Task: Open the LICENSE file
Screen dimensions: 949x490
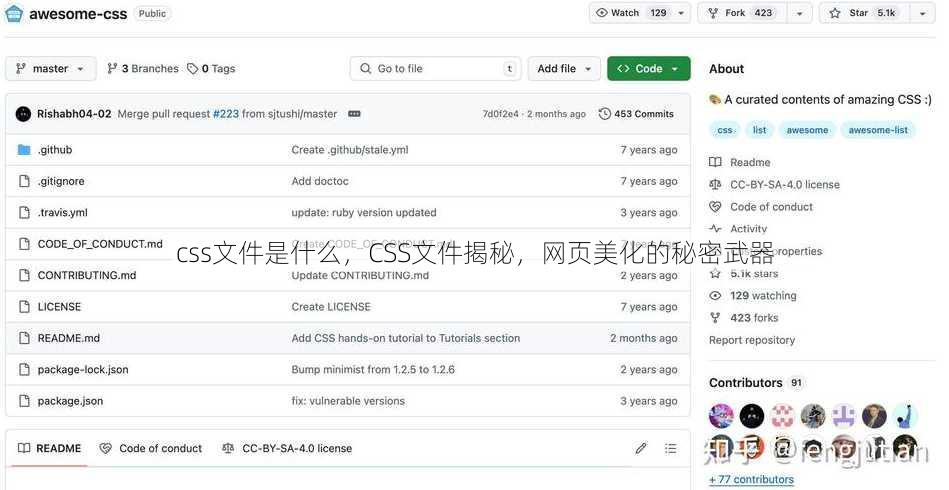Action: (59, 307)
